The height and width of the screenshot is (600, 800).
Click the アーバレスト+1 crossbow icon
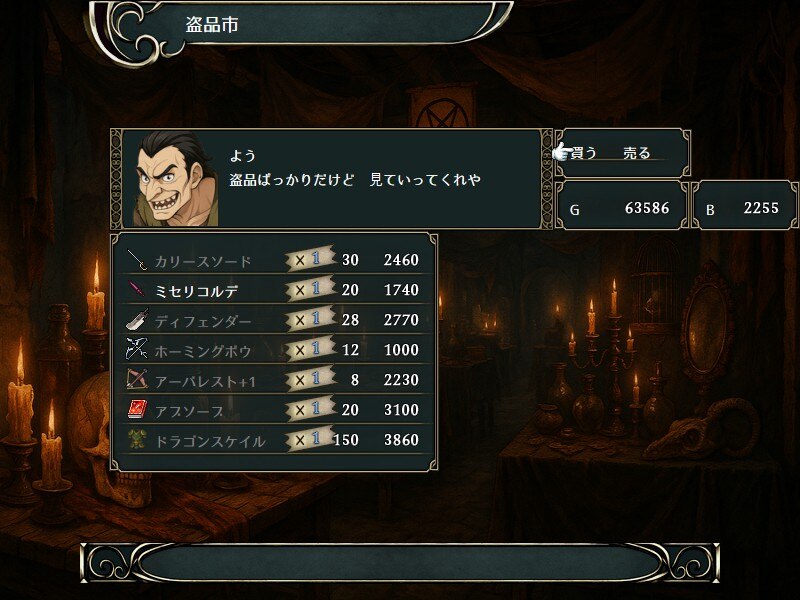(x=137, y=379)
